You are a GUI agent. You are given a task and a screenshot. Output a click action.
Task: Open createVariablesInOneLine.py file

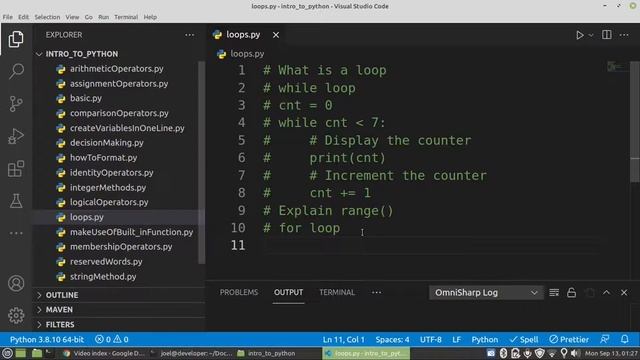click(127, 128)
